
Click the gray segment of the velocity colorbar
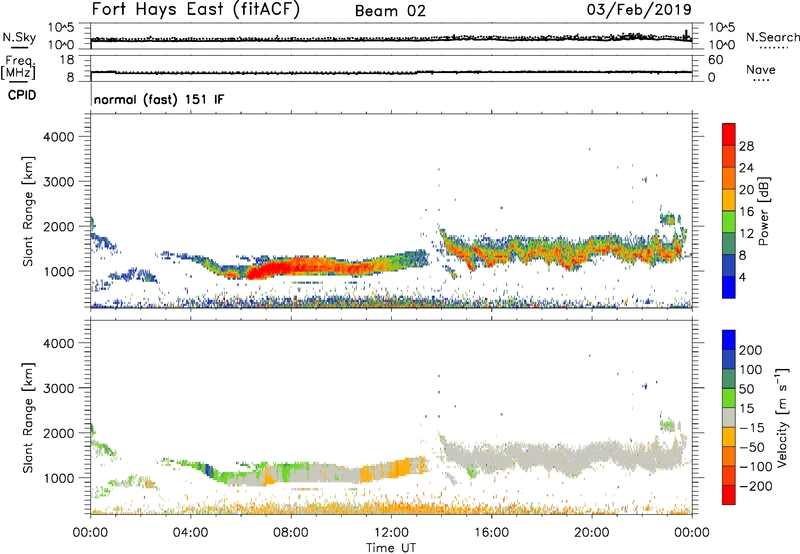[x=729, y=418]
